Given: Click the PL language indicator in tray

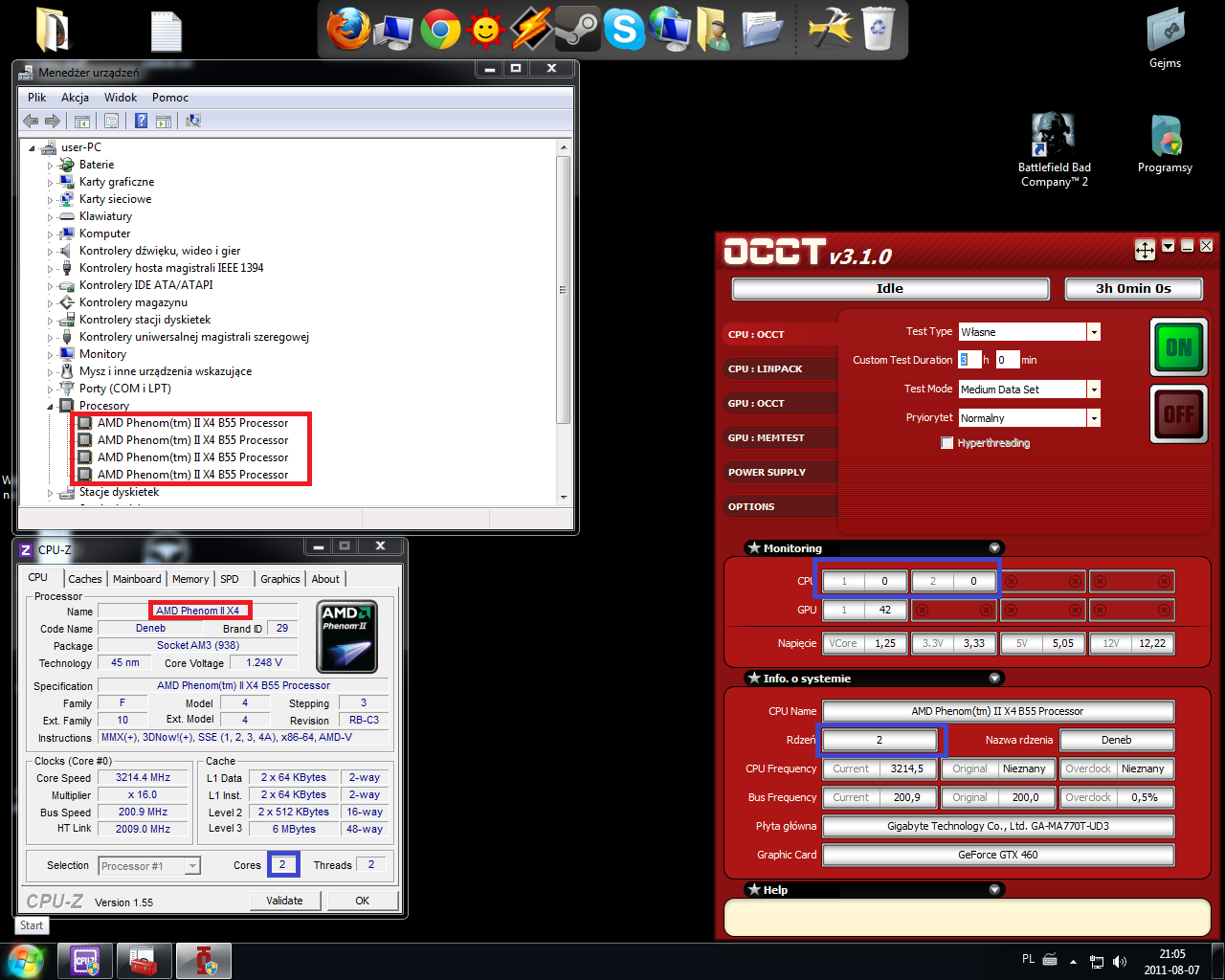Looking at the screenshot, I should click(x=1028, y=959).
